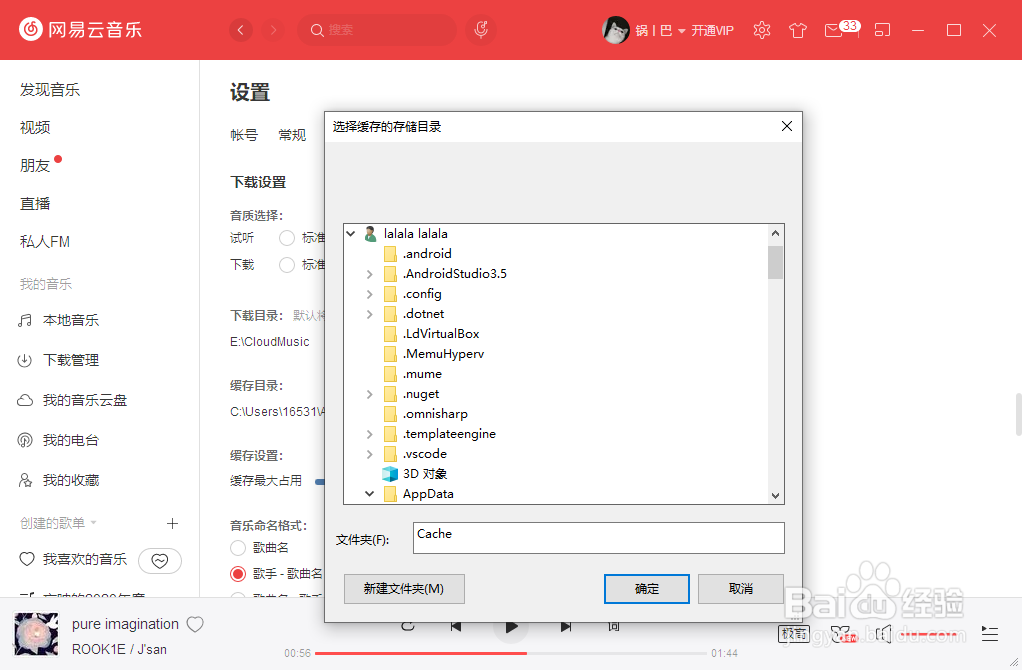1022x670 pixels.
Task: Open 本地音乐 with the music note icon
Action: click(x=59, y=320)
